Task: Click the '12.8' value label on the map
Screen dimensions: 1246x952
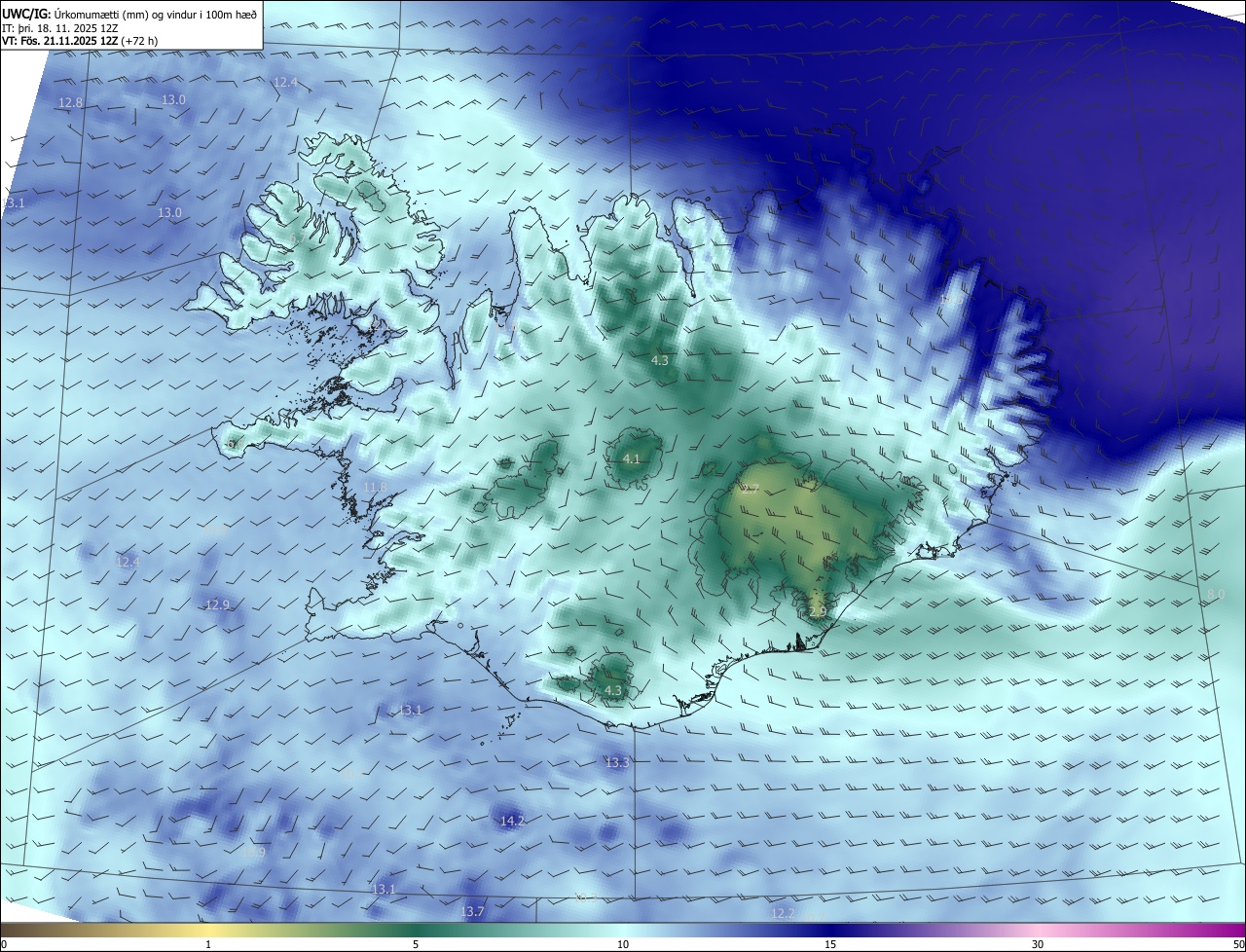Action: coord(71,103)
